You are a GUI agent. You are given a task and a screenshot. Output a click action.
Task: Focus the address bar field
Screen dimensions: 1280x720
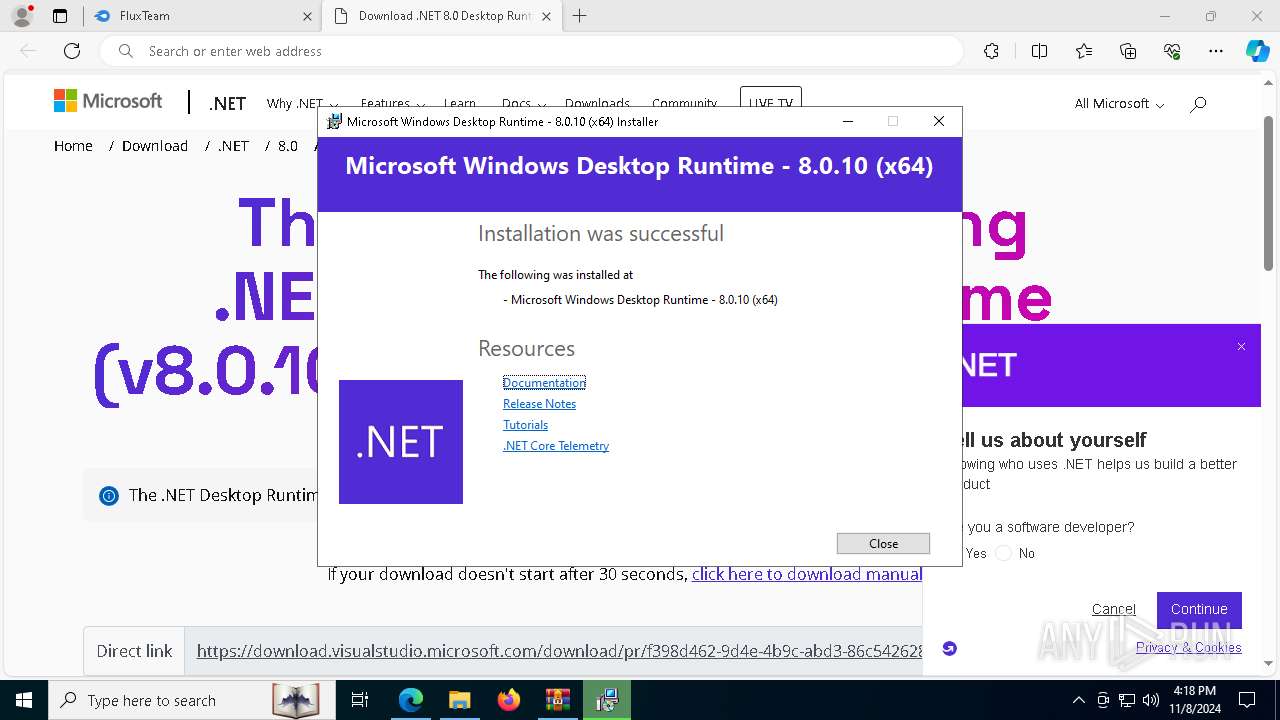530,51
